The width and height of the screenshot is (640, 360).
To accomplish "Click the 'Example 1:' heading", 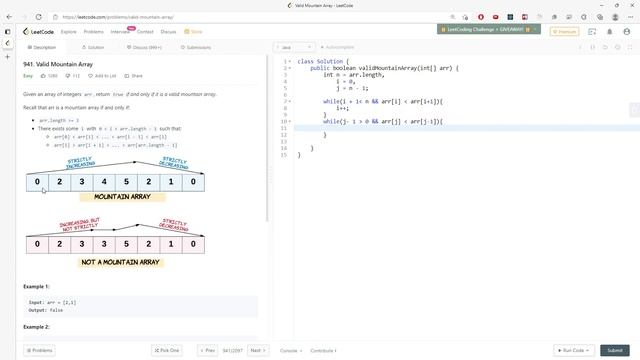I will (x=36, y=287).
